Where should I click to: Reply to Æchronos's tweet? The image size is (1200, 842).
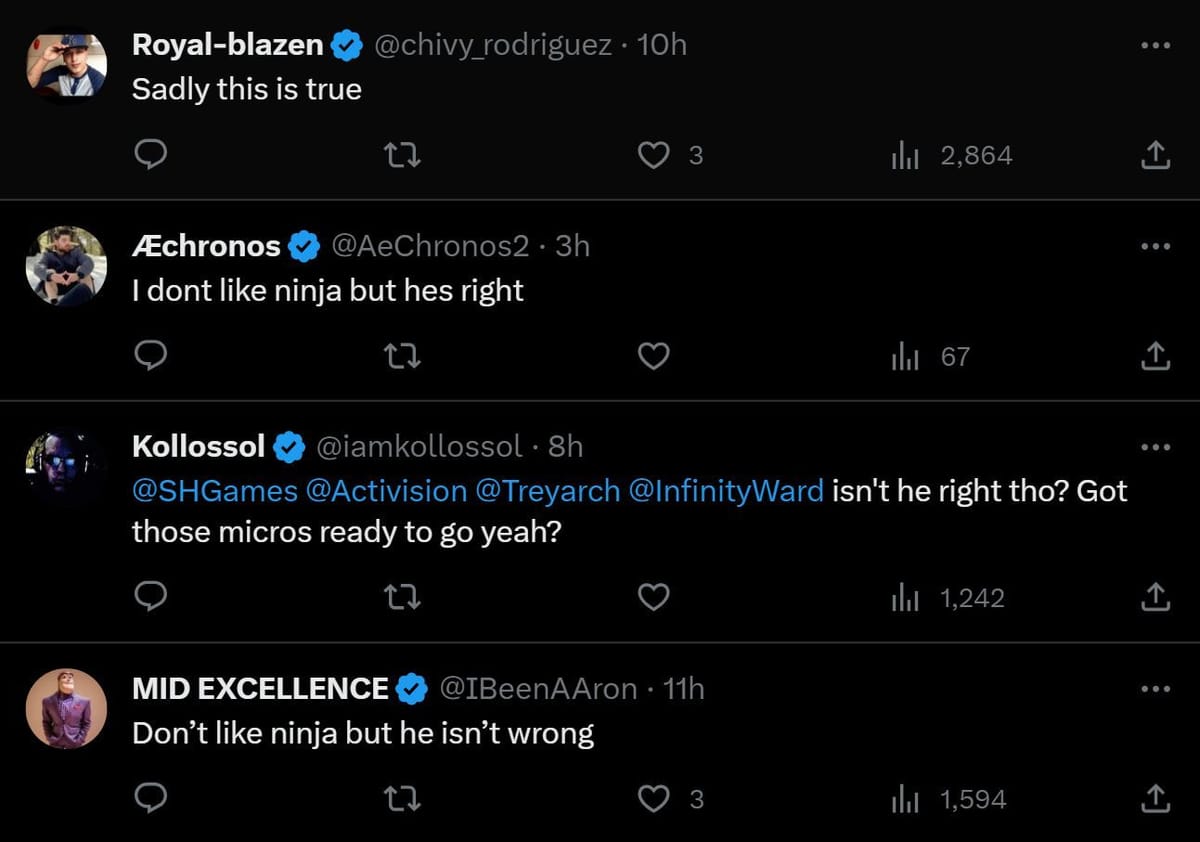(x=150, y=356)
